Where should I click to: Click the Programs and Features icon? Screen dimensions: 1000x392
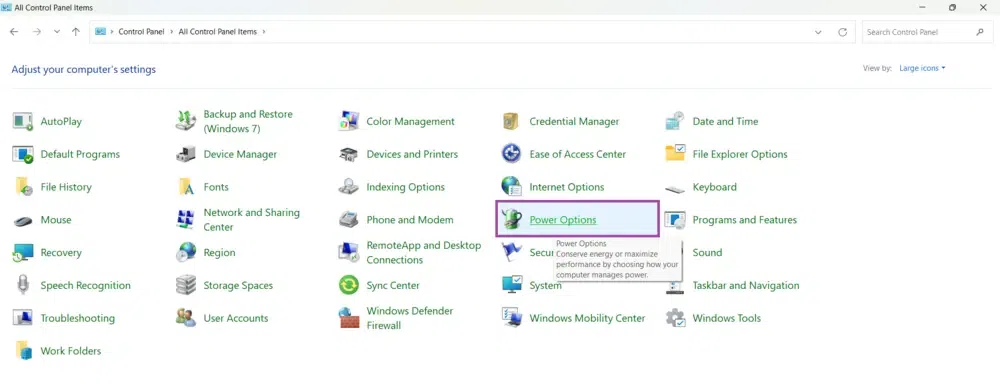[x=675, y=220]
